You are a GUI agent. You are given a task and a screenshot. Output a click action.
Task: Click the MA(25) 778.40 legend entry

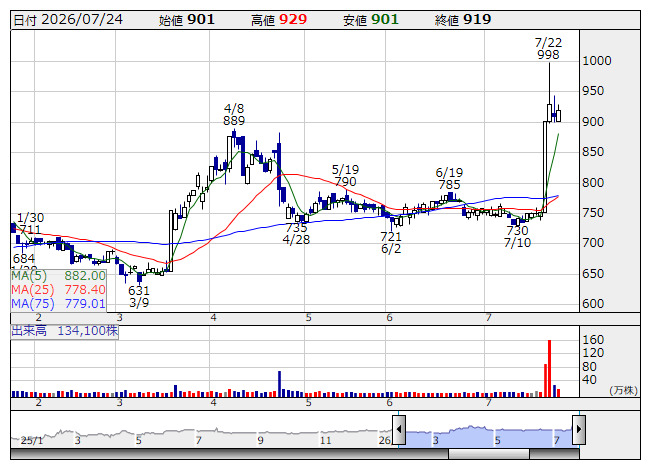(x=58, y=290)
